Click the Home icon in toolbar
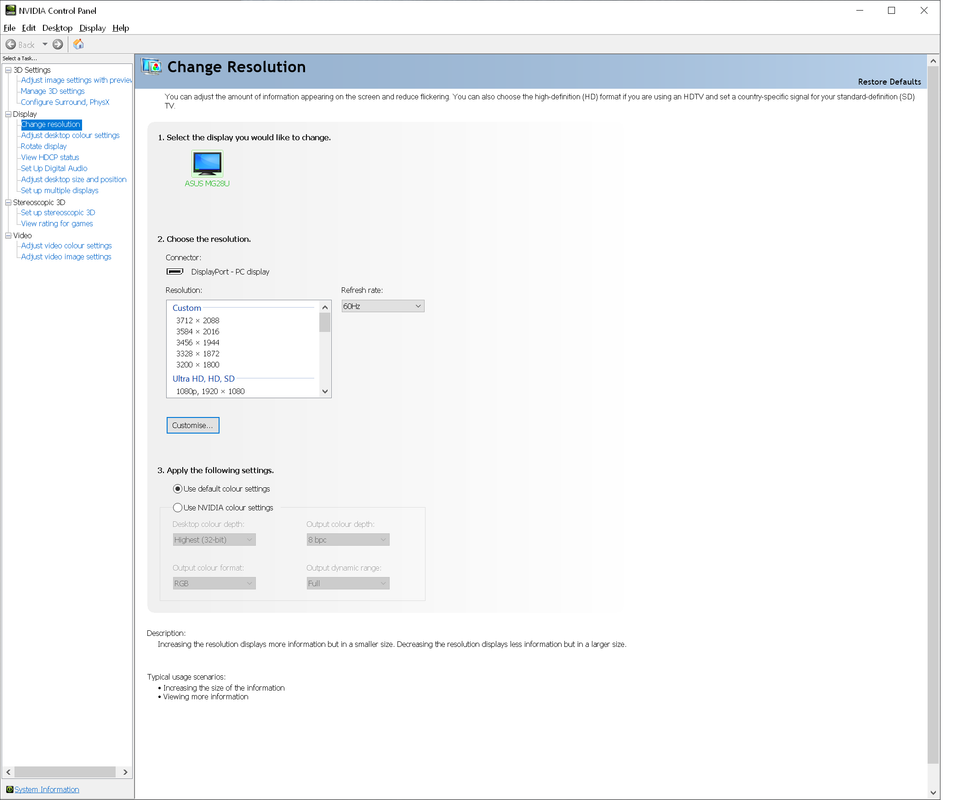The image size is (960, 800). tap(78, 44)
